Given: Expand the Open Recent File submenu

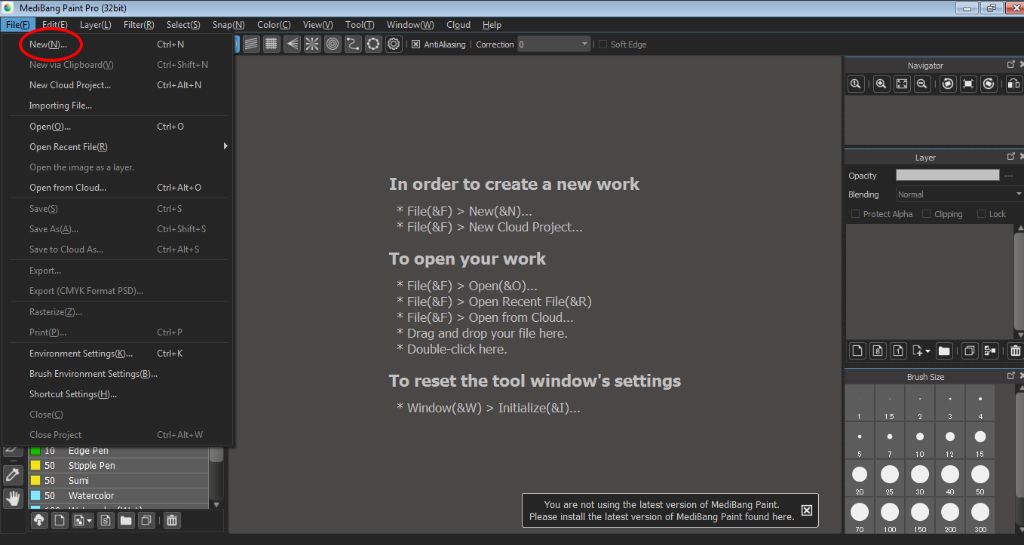Looking at the screenshot, I should pyautogui.click(x=119, y=147).
